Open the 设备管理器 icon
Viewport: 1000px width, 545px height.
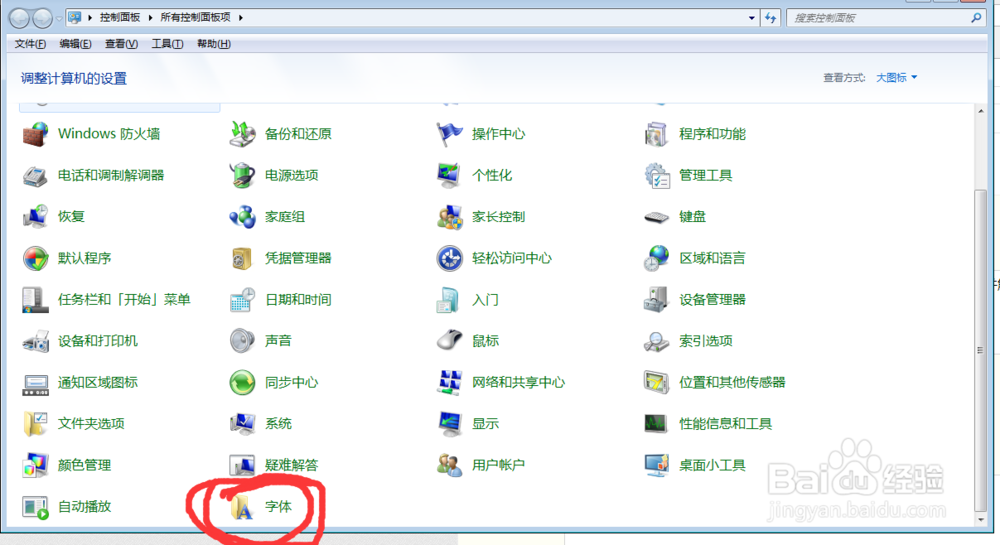(x=656, y=300)
